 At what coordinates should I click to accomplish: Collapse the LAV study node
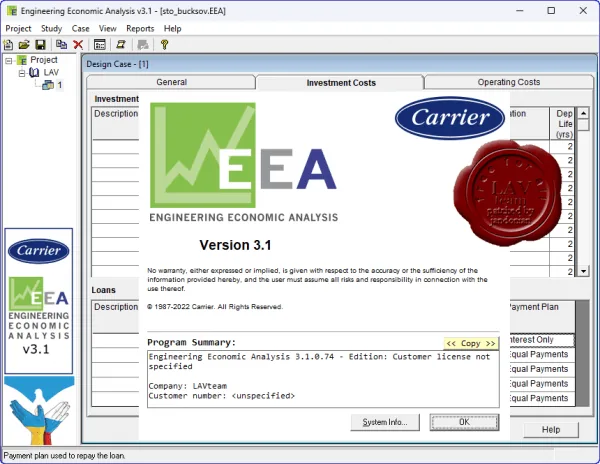(22, 73)
